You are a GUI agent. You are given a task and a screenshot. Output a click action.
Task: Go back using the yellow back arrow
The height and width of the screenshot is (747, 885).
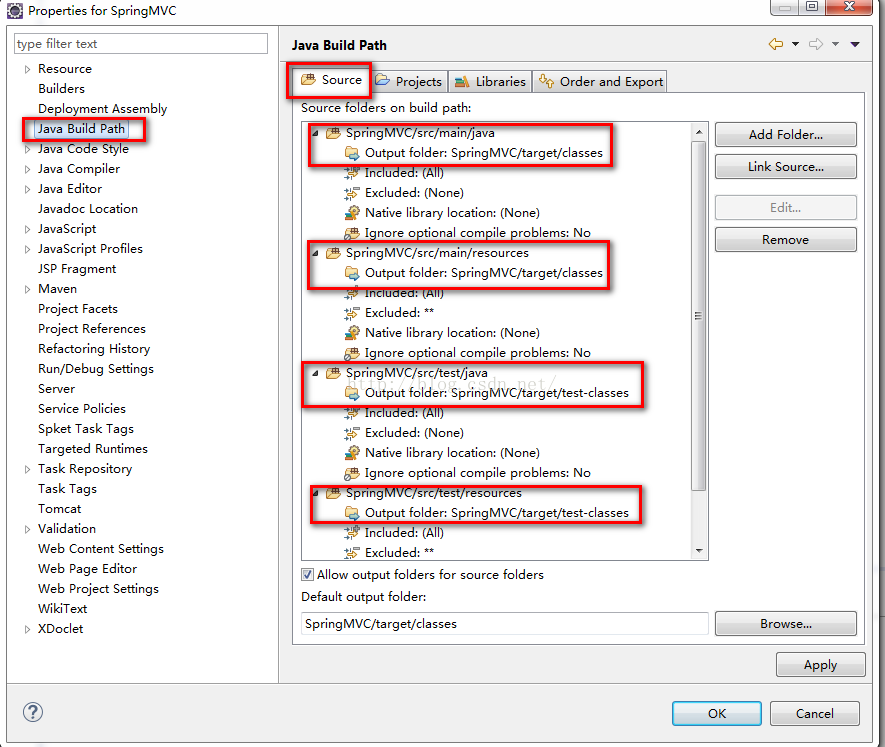point(776,44)
